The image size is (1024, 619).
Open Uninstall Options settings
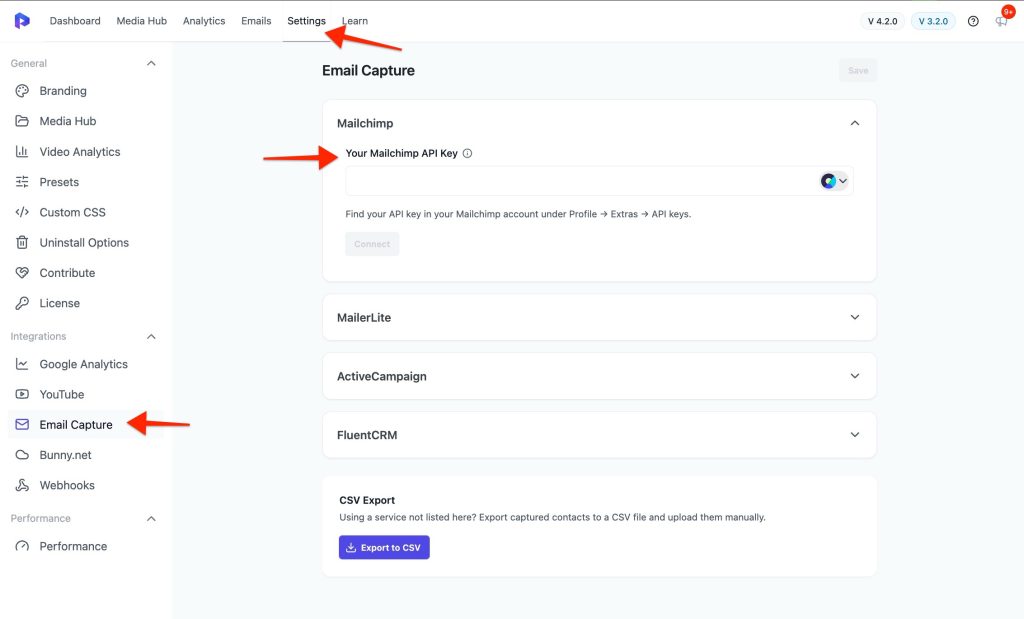point(86,242)
